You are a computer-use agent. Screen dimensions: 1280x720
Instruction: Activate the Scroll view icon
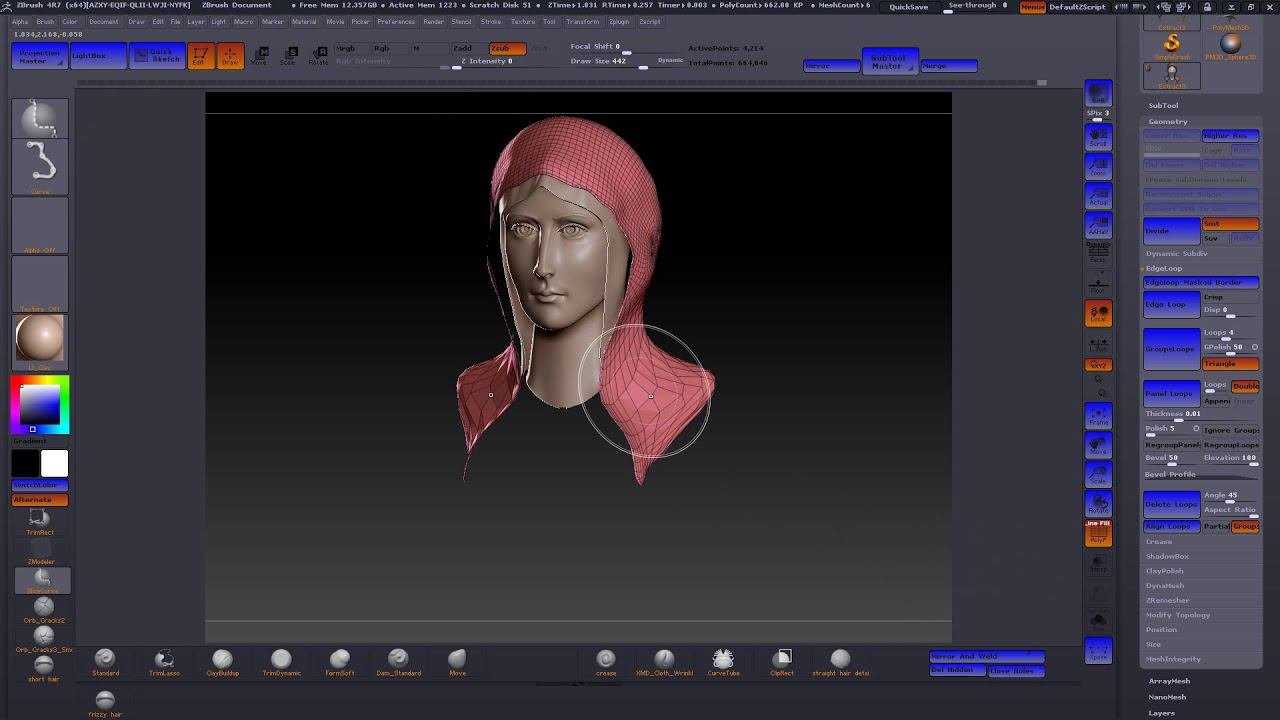(1098, 135)
